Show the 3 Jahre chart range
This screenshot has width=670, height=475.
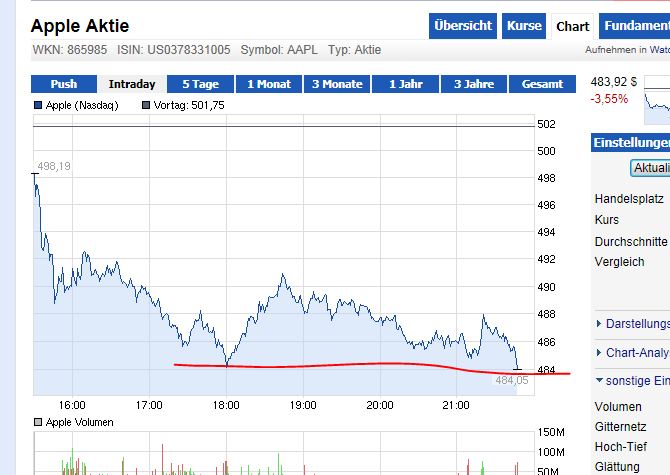pos(474,84)
